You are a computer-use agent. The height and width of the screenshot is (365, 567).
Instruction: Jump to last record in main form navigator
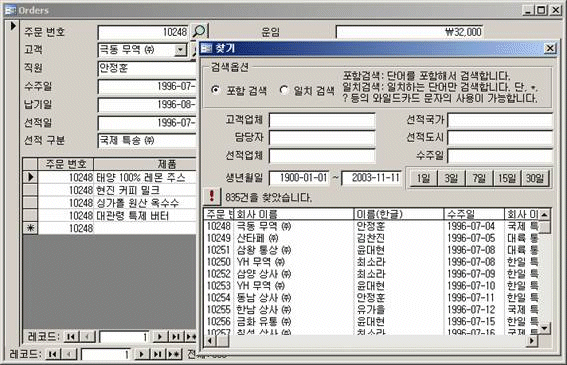coord(158,354)
